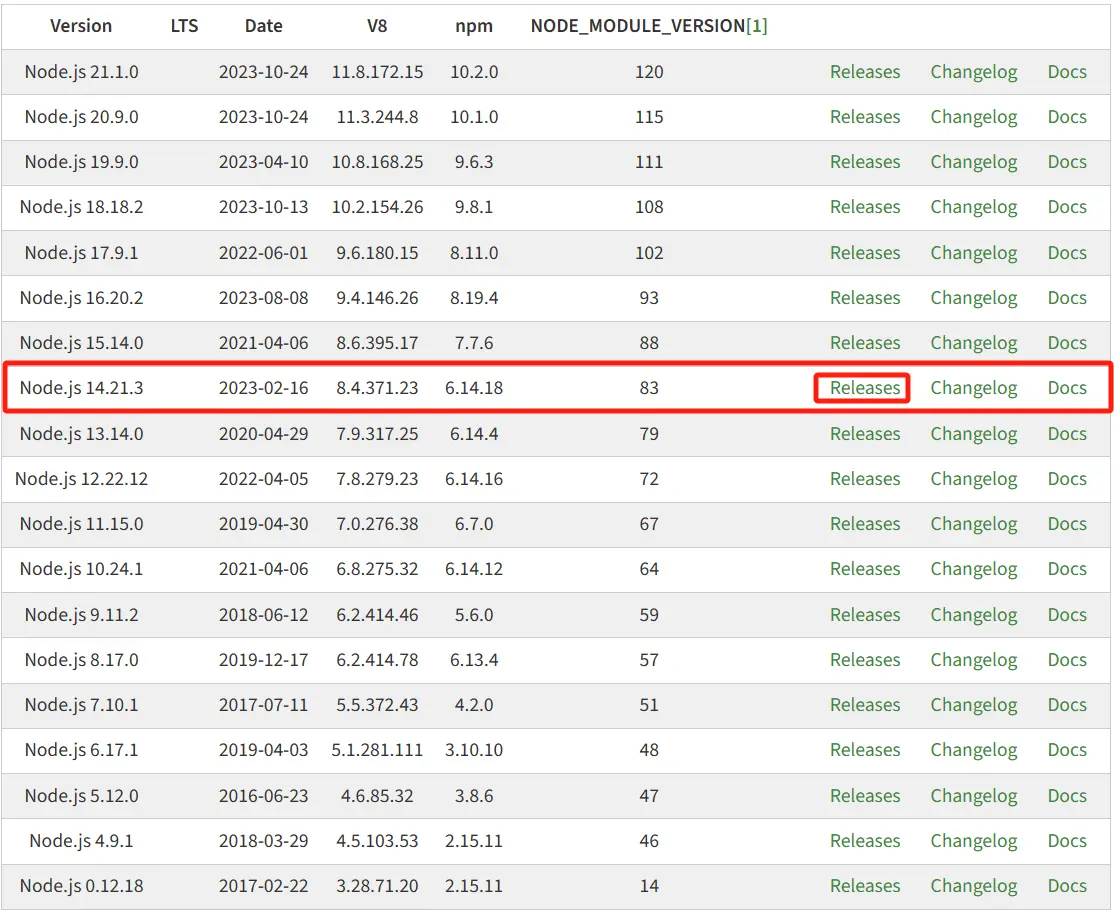Open Changelog for Node.js 16.20.2
This screenshot has height=910, width=1114.
pos(973,298)
